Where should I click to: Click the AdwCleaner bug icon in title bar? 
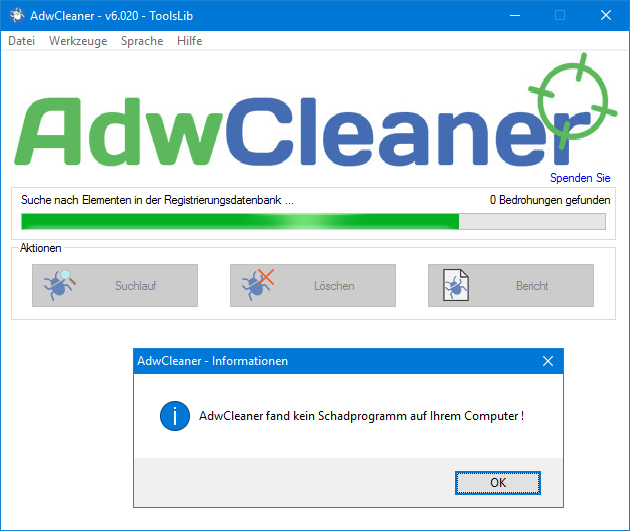tap(17, 15)
